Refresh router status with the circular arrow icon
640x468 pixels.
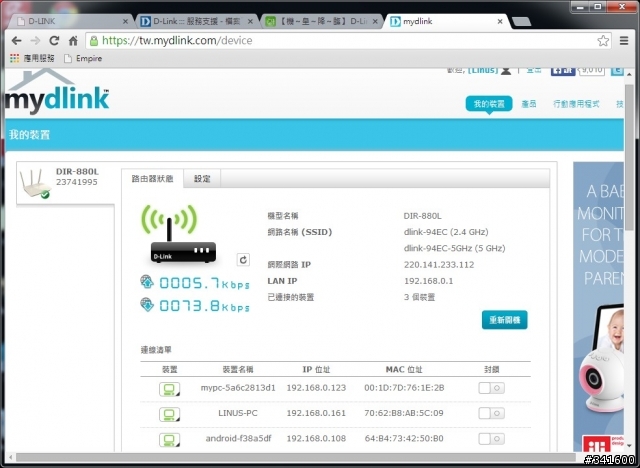pos(243,260)
